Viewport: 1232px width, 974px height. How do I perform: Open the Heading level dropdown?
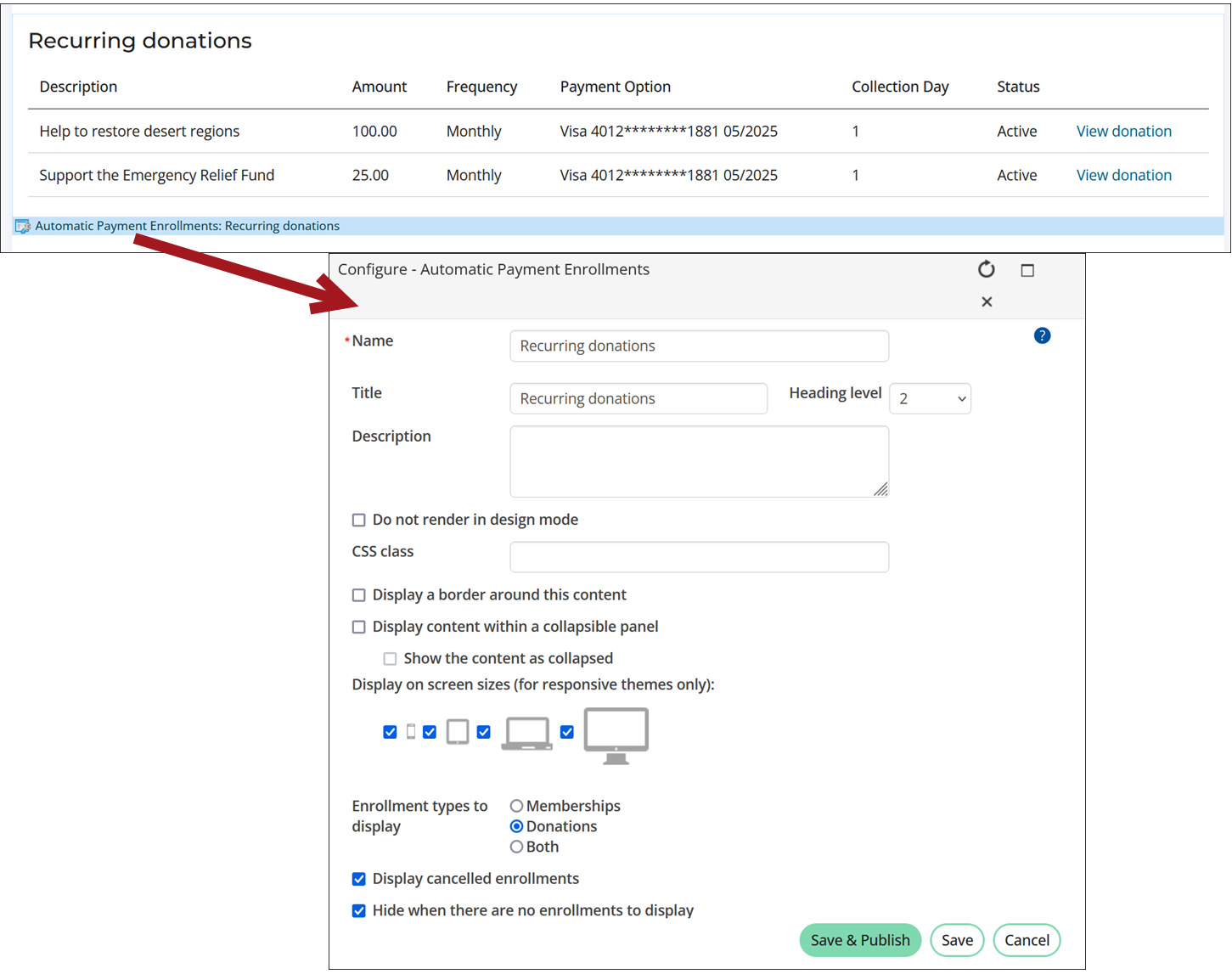930,398
